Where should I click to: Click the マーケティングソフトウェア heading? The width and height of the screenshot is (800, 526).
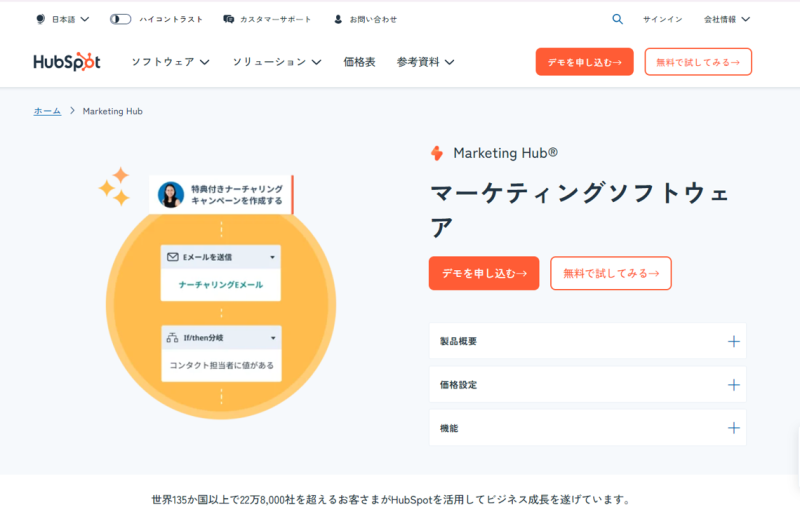click(x=581, y=210)
